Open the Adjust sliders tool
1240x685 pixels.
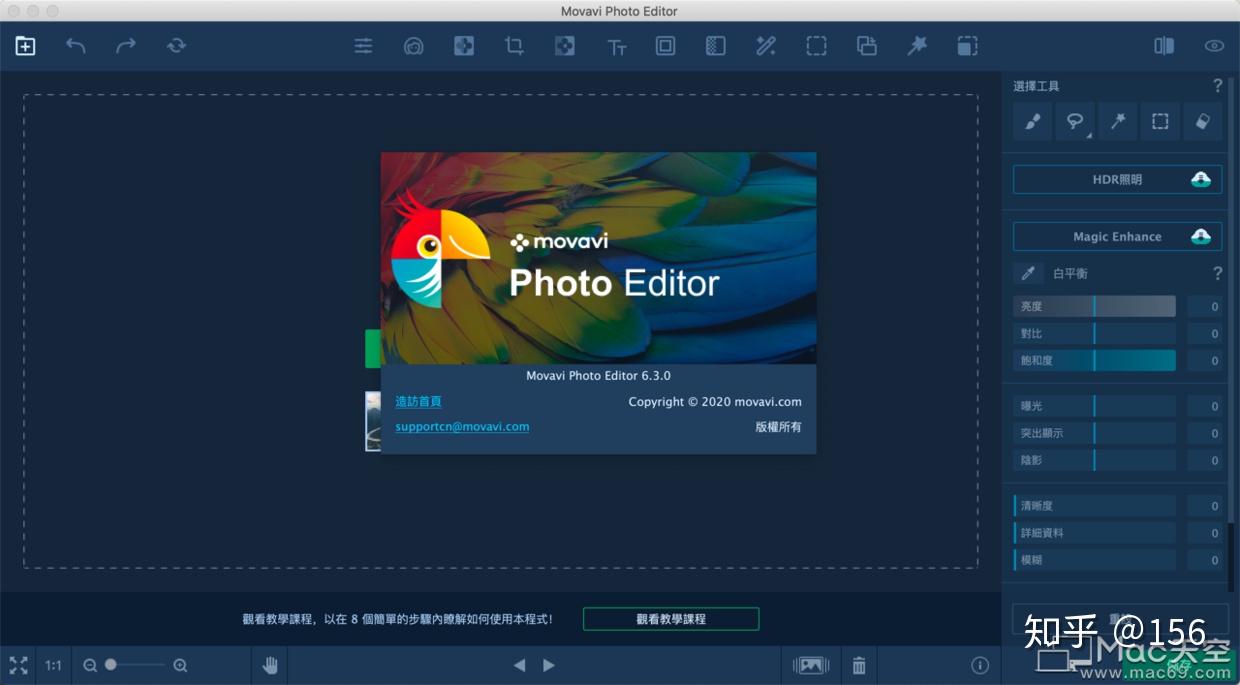(x=363, y=46)
